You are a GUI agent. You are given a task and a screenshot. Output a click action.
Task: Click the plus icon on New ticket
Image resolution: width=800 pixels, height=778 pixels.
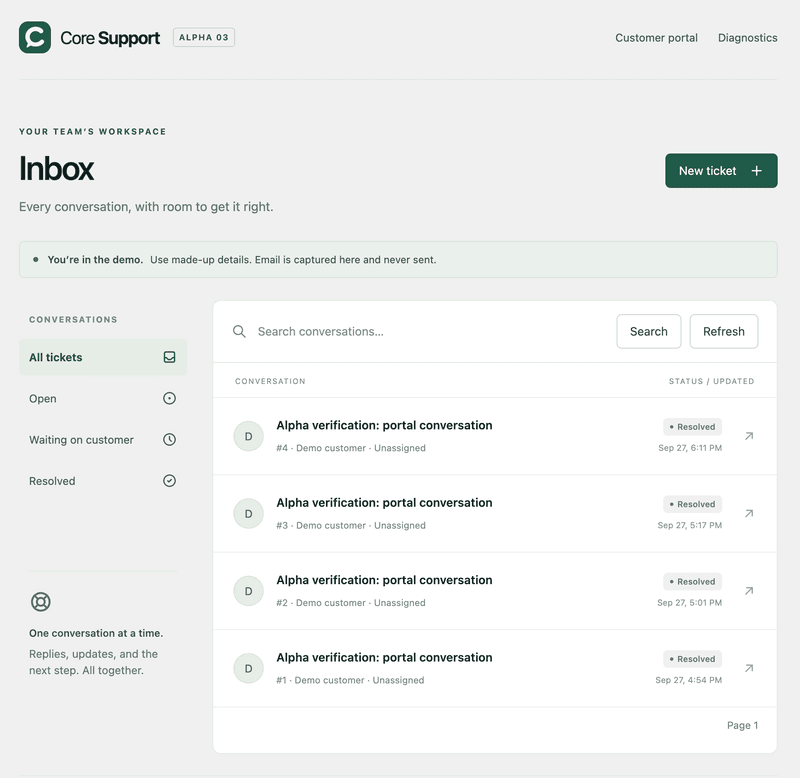[x=757, y=171]
